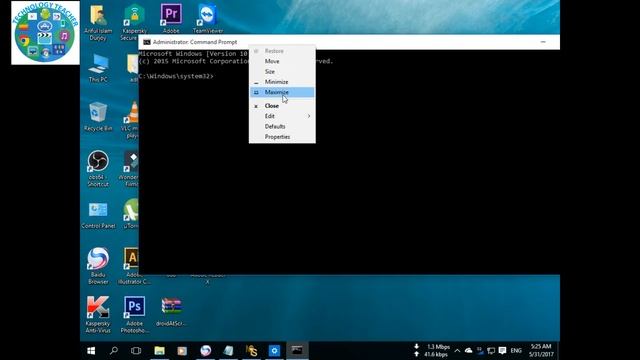The image size is (640, 360).
Task: Select the Adobe Photoshop desktop shortcut
Action: pyautogui.click(x=134, y=314)
